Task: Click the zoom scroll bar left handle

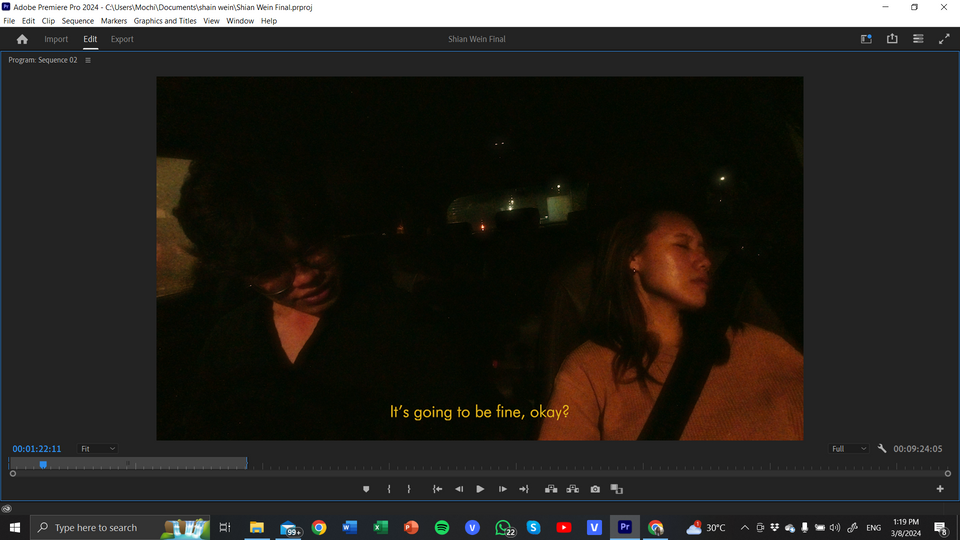Action: coord(13,474)
